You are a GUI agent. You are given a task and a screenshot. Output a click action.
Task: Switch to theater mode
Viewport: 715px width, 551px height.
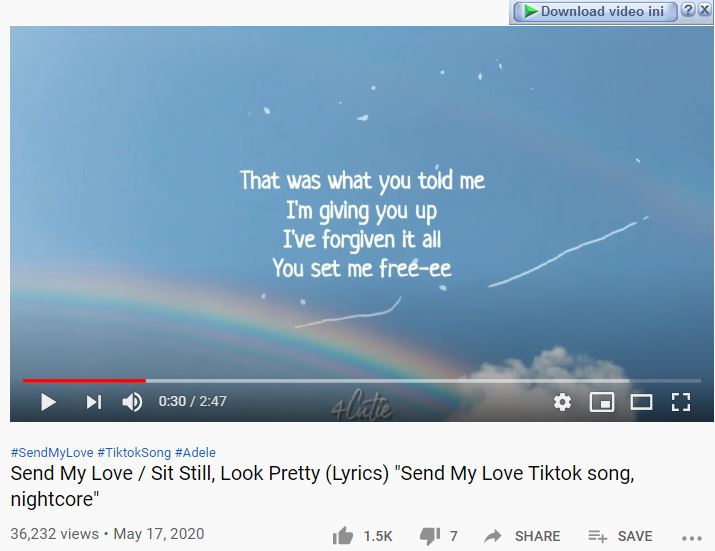pyautogui.click(x=641, y=402)
